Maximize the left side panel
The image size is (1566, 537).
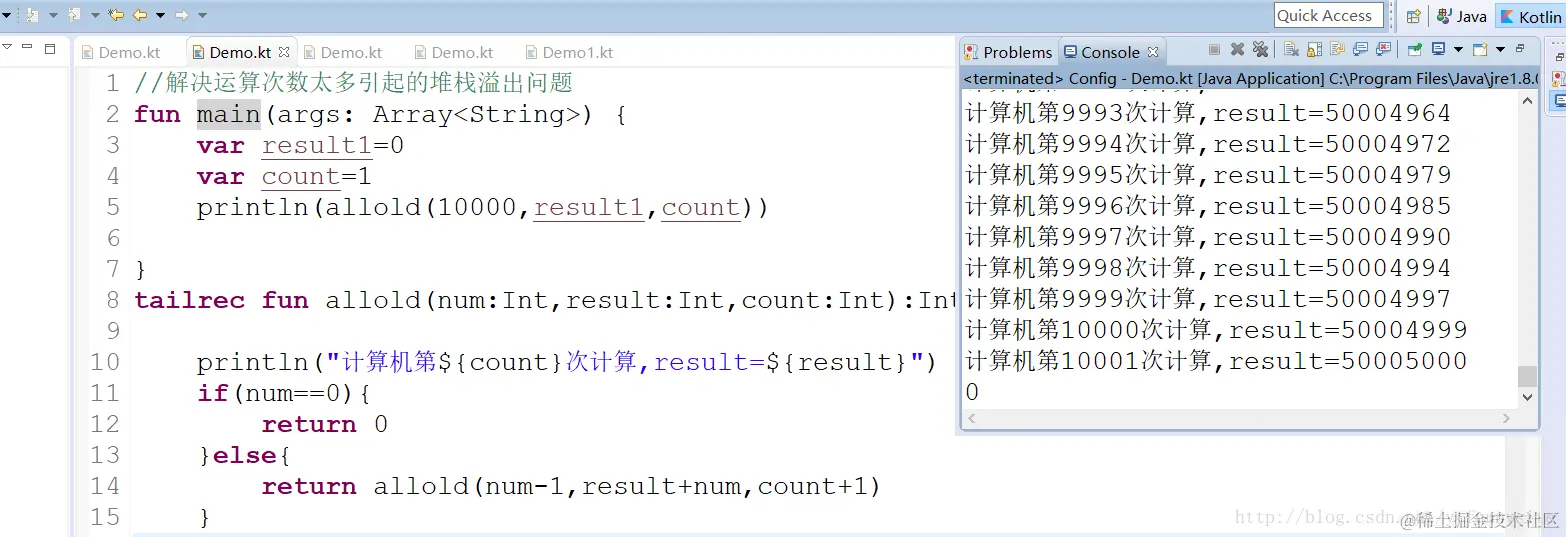[x=50, y=48]
